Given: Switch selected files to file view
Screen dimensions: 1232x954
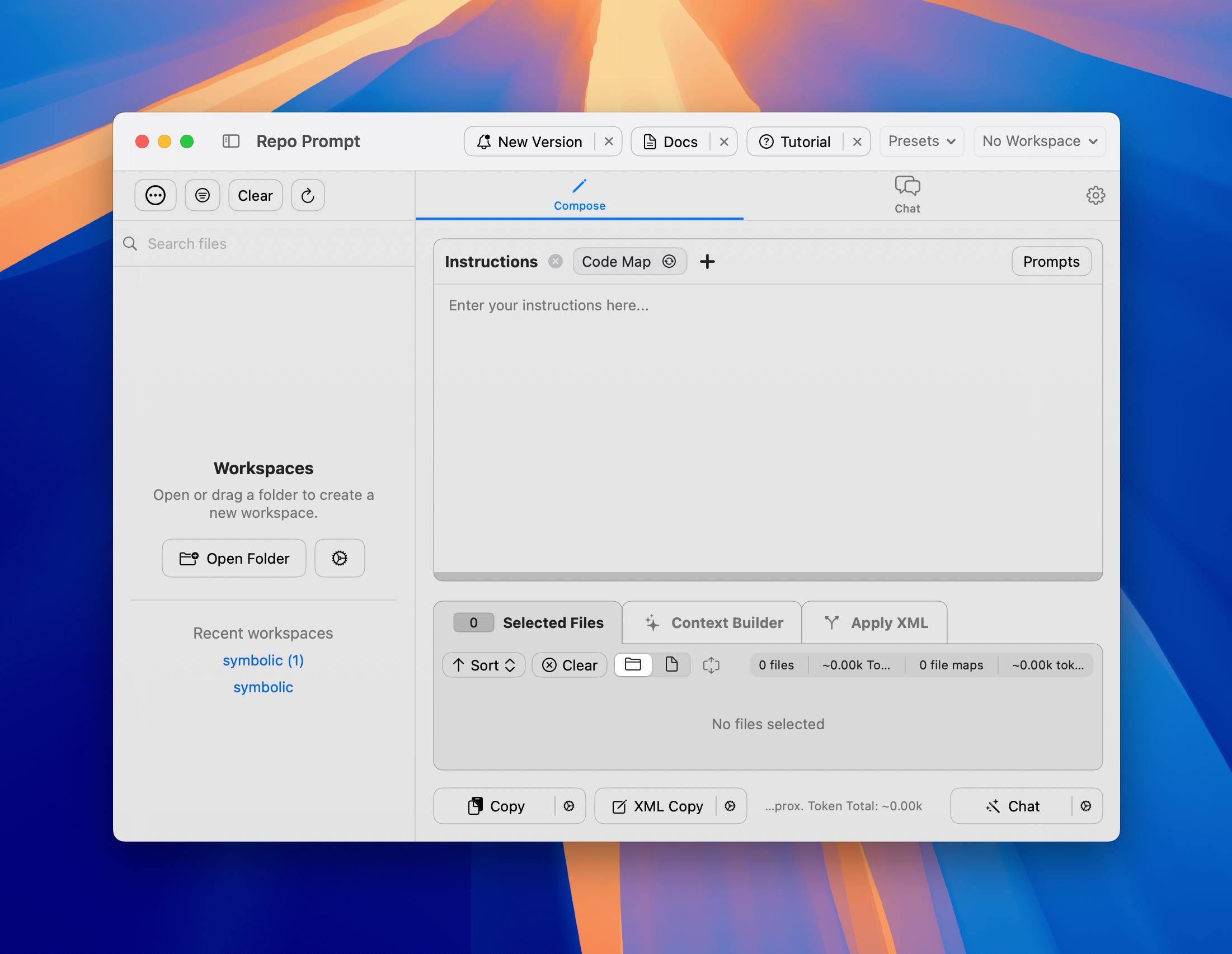Looking at the screenshot, I should pos(671,665).
